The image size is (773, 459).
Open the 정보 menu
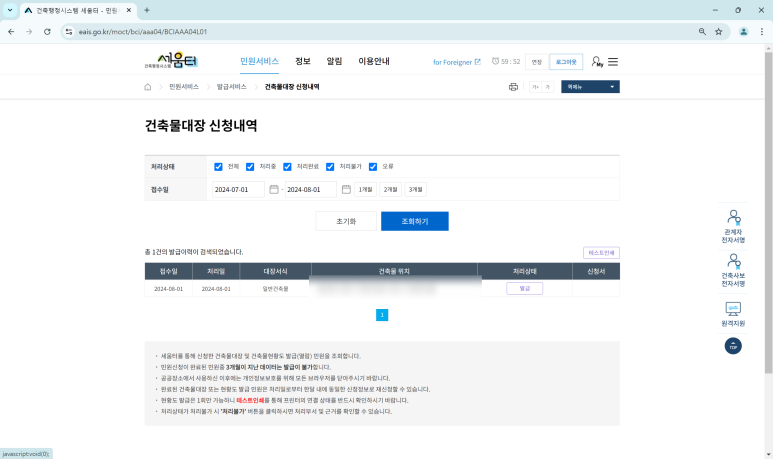[x=303, y=61]
